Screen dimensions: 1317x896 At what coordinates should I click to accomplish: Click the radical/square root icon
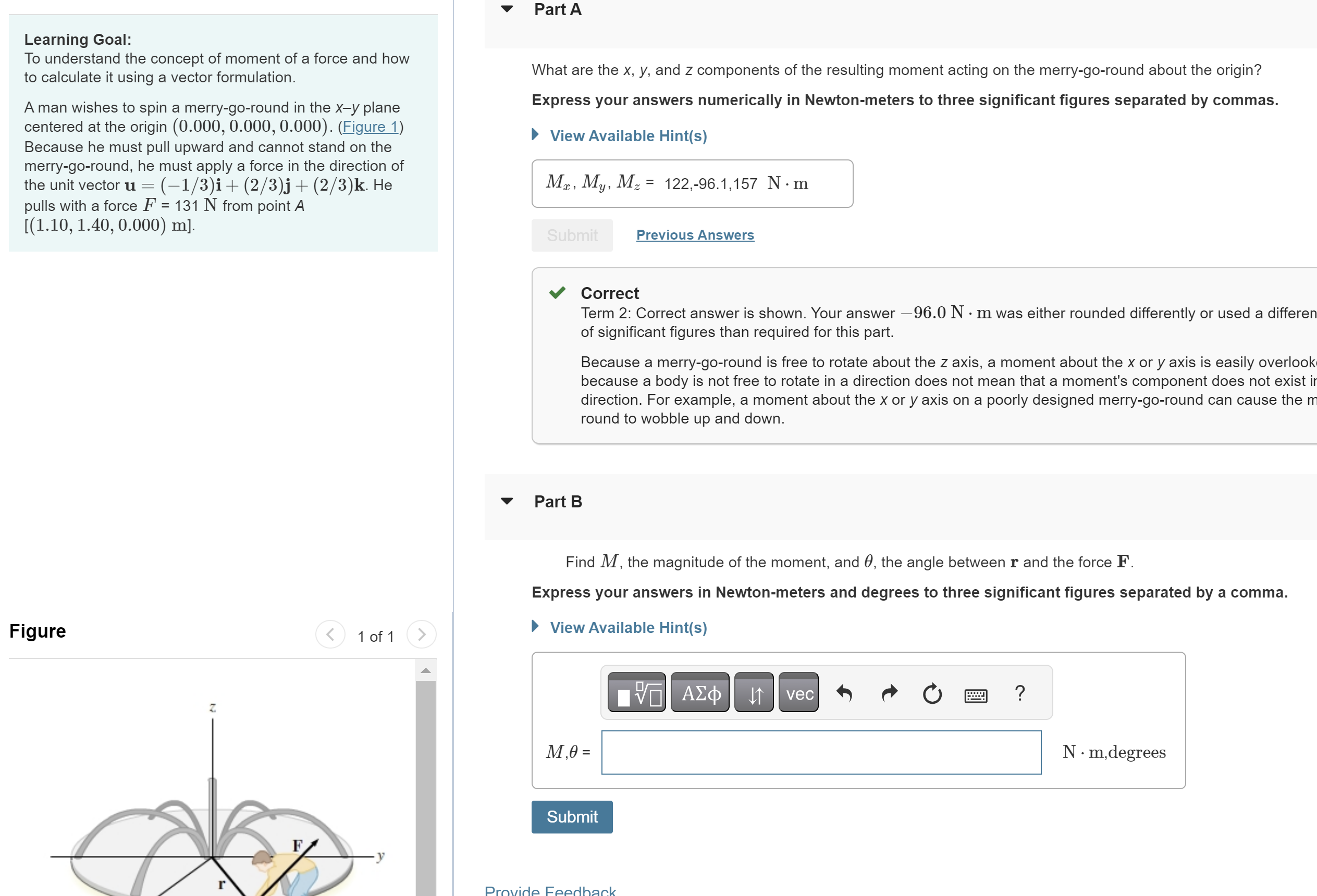(x=647, y=693)
